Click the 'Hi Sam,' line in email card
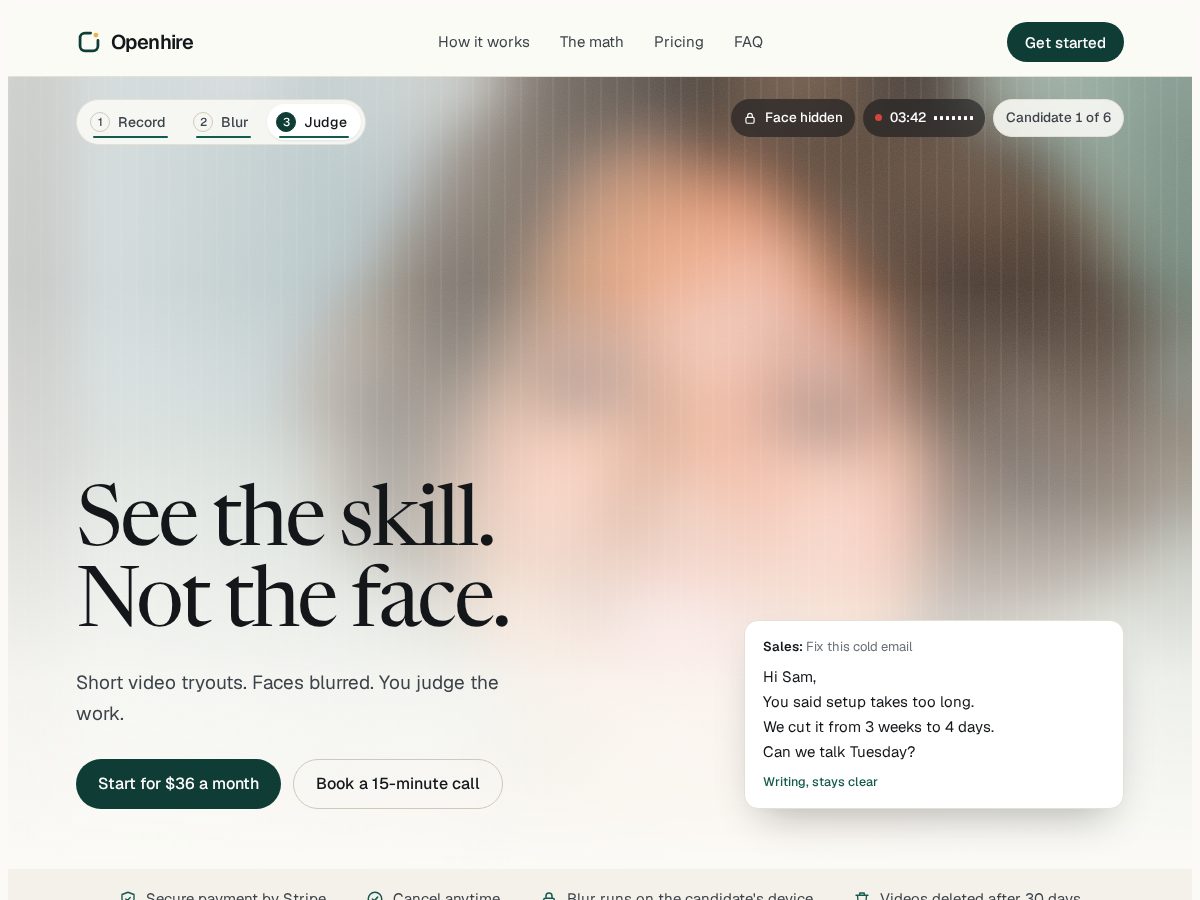 790,677
